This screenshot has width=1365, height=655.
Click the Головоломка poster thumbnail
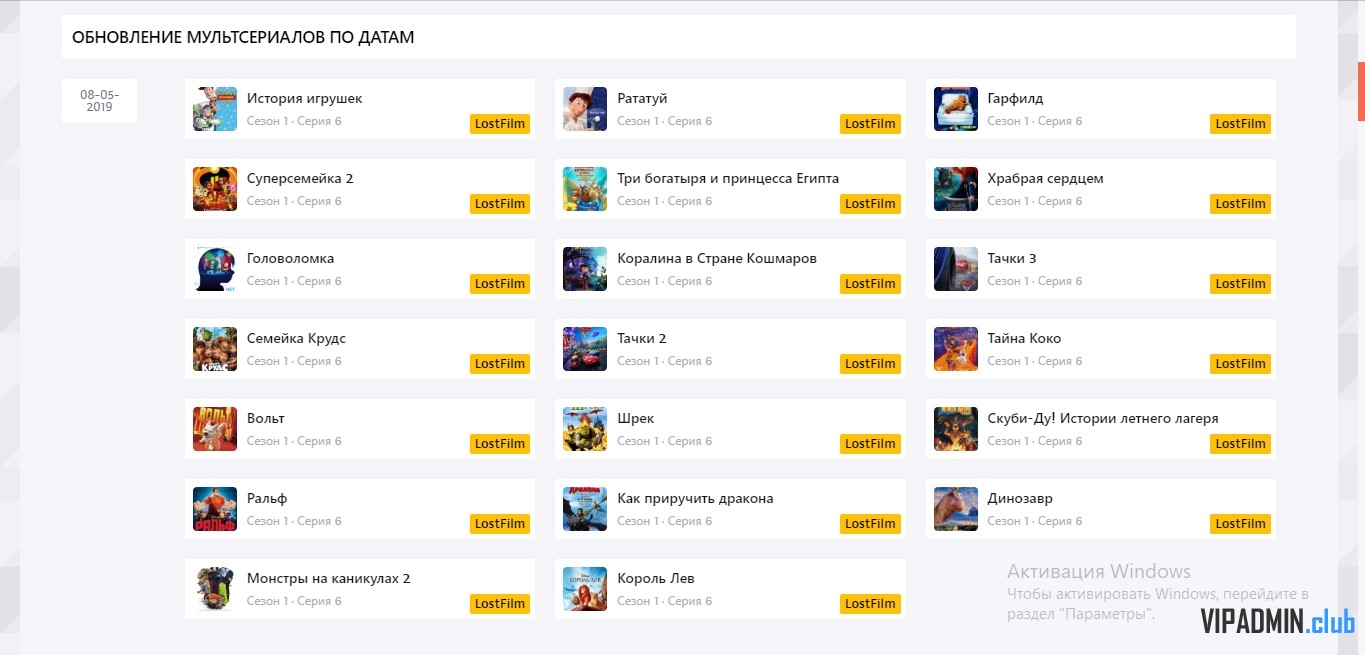click(215, 269)
